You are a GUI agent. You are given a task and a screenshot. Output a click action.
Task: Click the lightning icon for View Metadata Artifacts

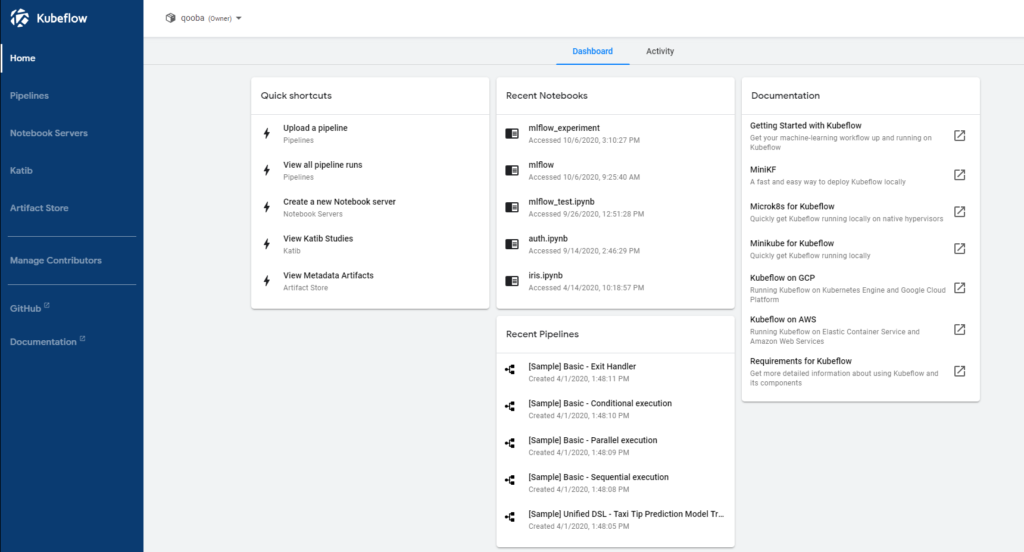pos(266,281)
